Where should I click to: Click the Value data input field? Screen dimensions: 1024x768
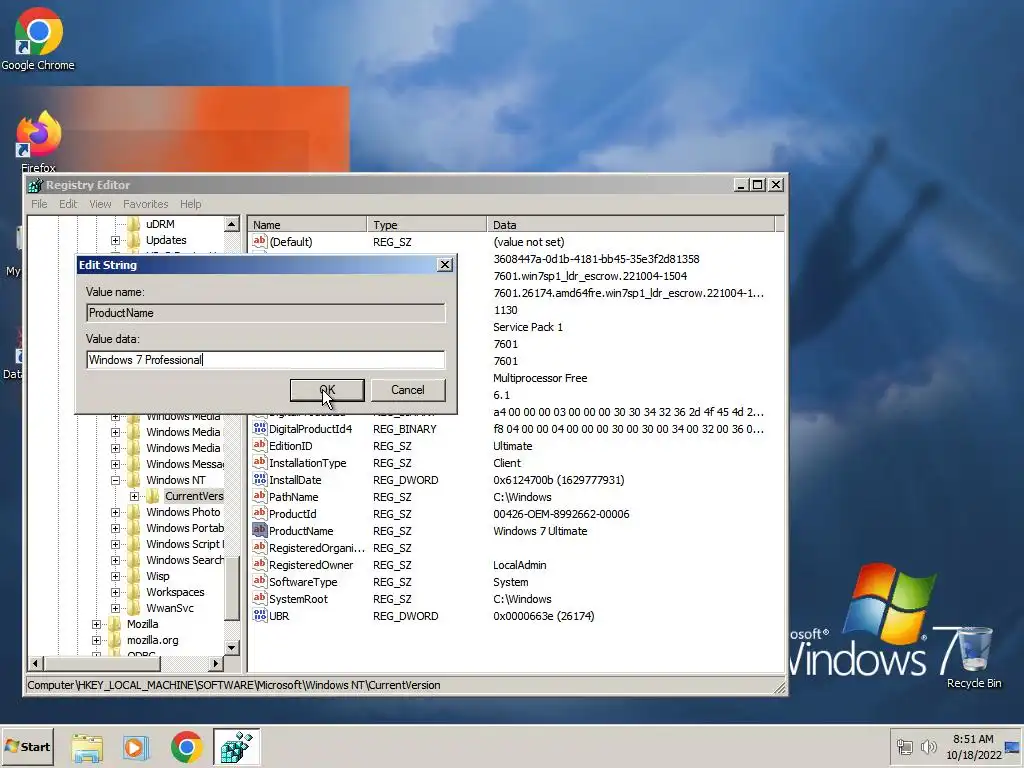coord(266,360)
